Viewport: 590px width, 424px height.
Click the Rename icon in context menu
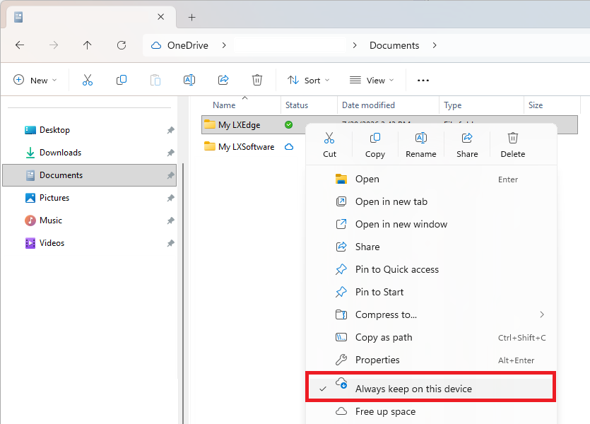point(421,138)
